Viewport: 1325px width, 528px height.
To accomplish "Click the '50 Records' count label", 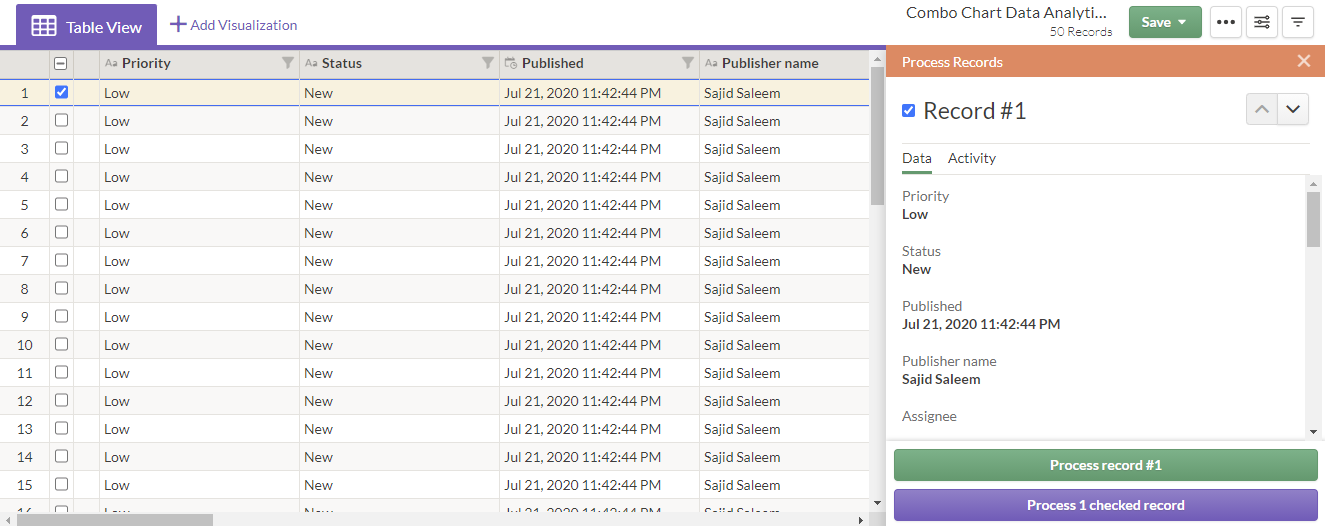I will (x=1081, y=32).
